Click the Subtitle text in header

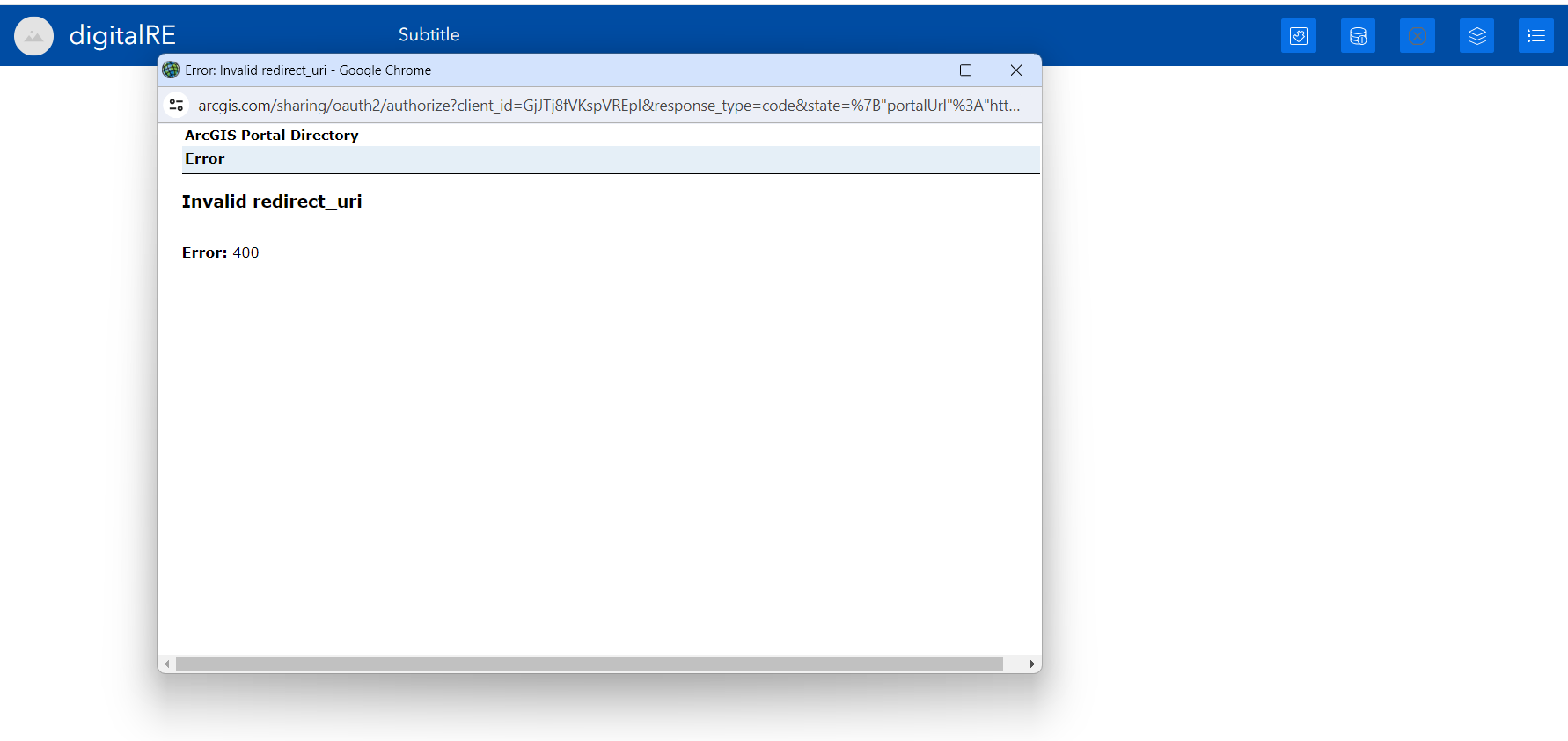pos(429,34)
